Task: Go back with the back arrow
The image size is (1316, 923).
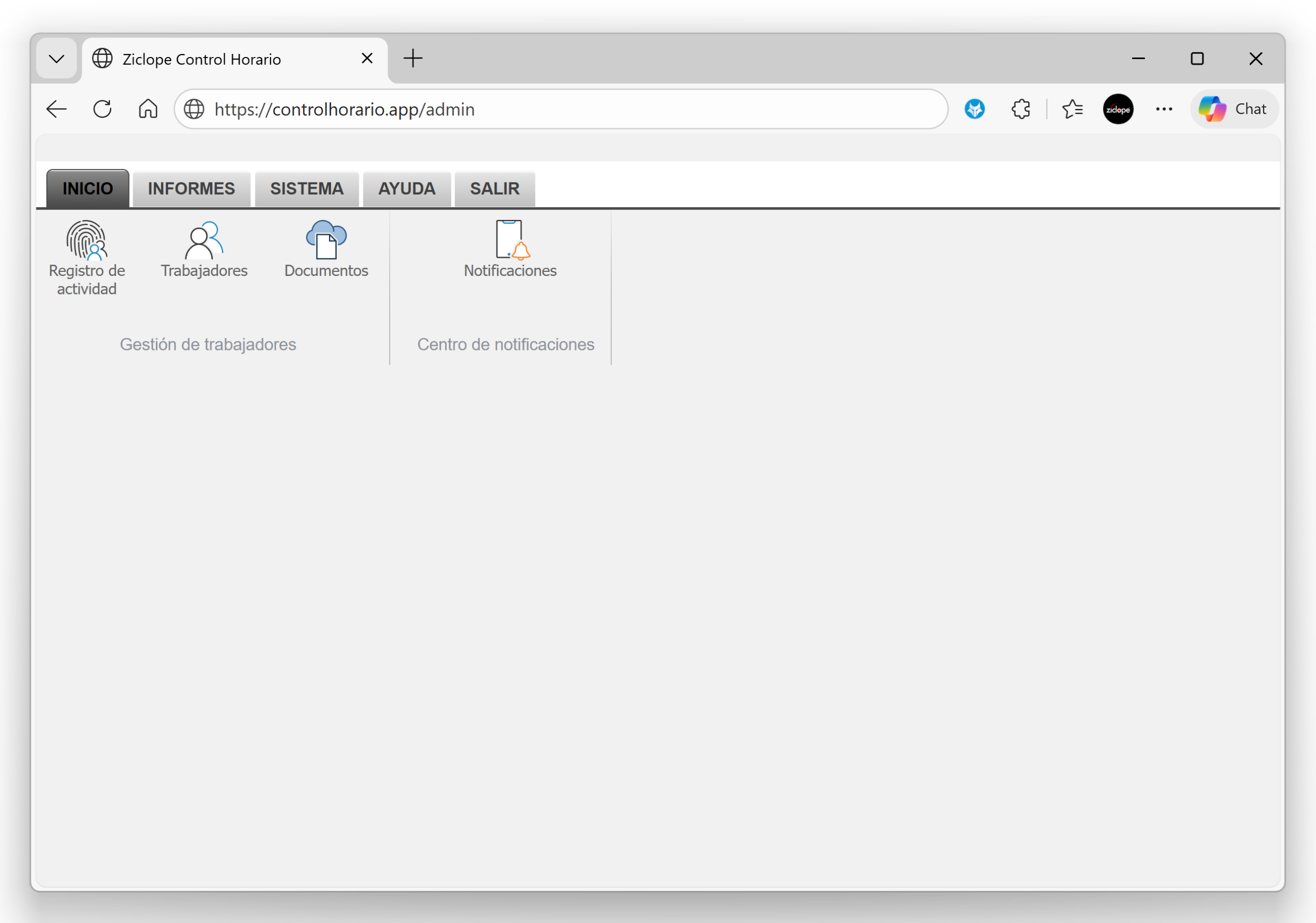Action: coord(56,109)
